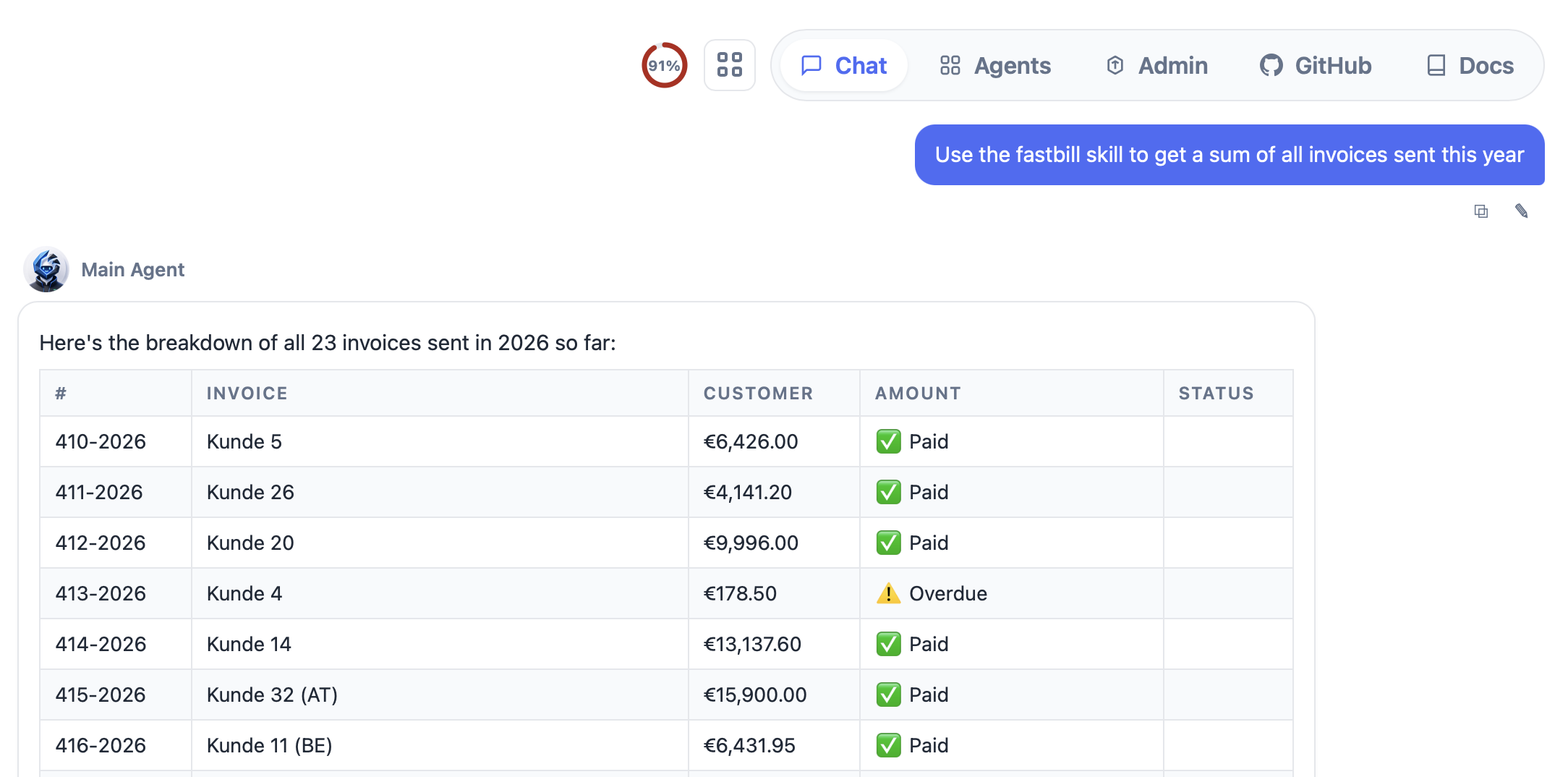1568x777 pixels.
Task: Click the €6,431.95 amount
Action: pos(749,745)
